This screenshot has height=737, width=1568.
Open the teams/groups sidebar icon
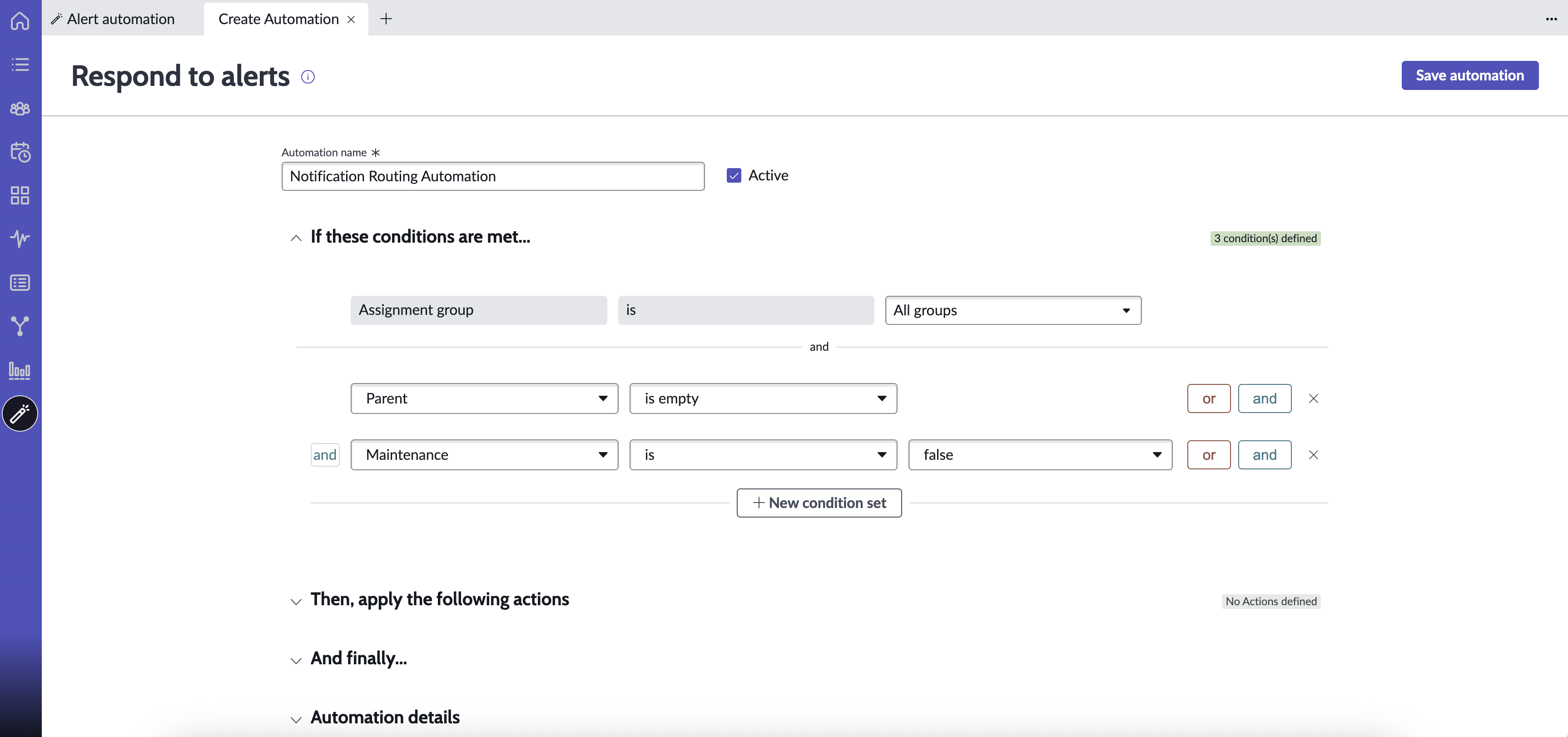pos(20,109)
